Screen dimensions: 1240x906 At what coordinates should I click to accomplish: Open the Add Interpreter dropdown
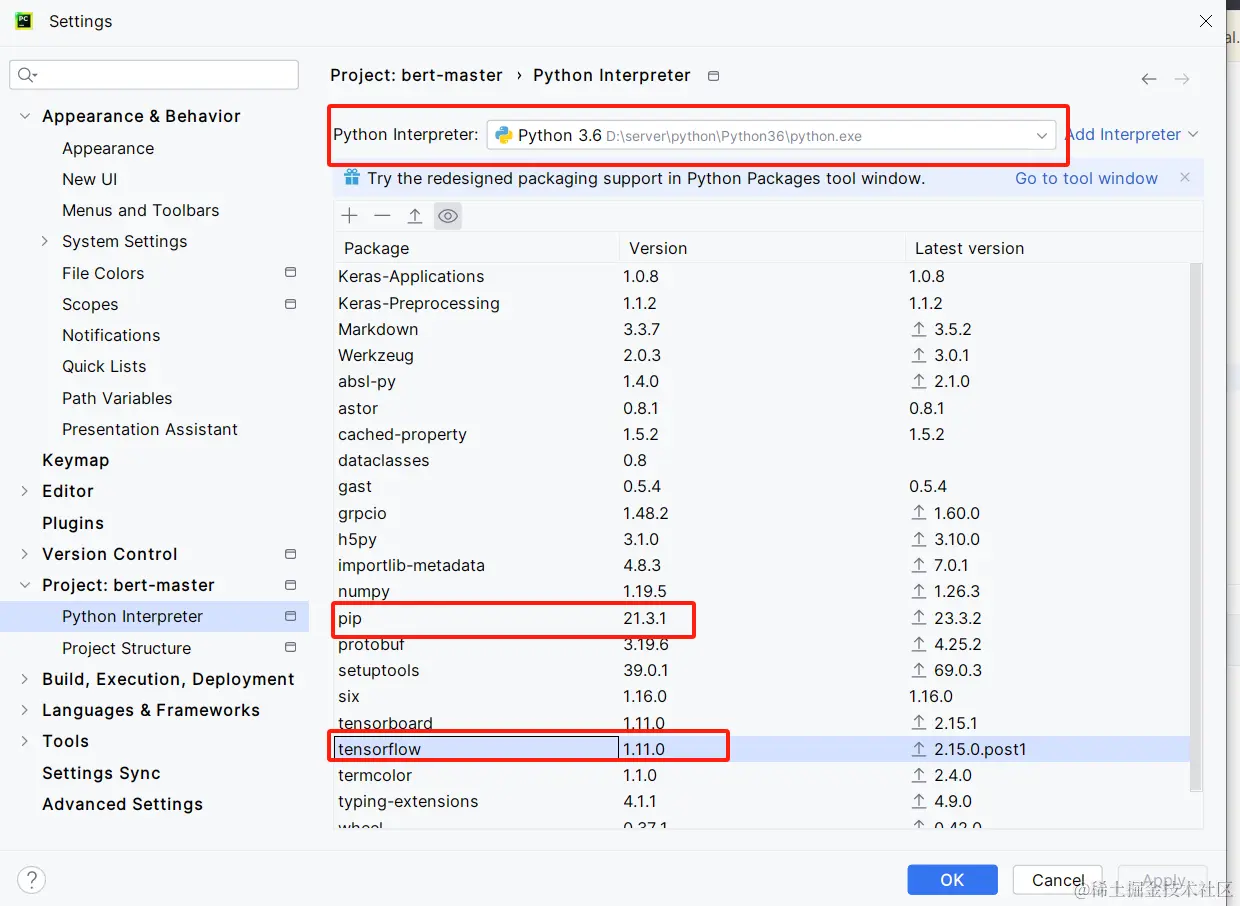coord(1132,134)
